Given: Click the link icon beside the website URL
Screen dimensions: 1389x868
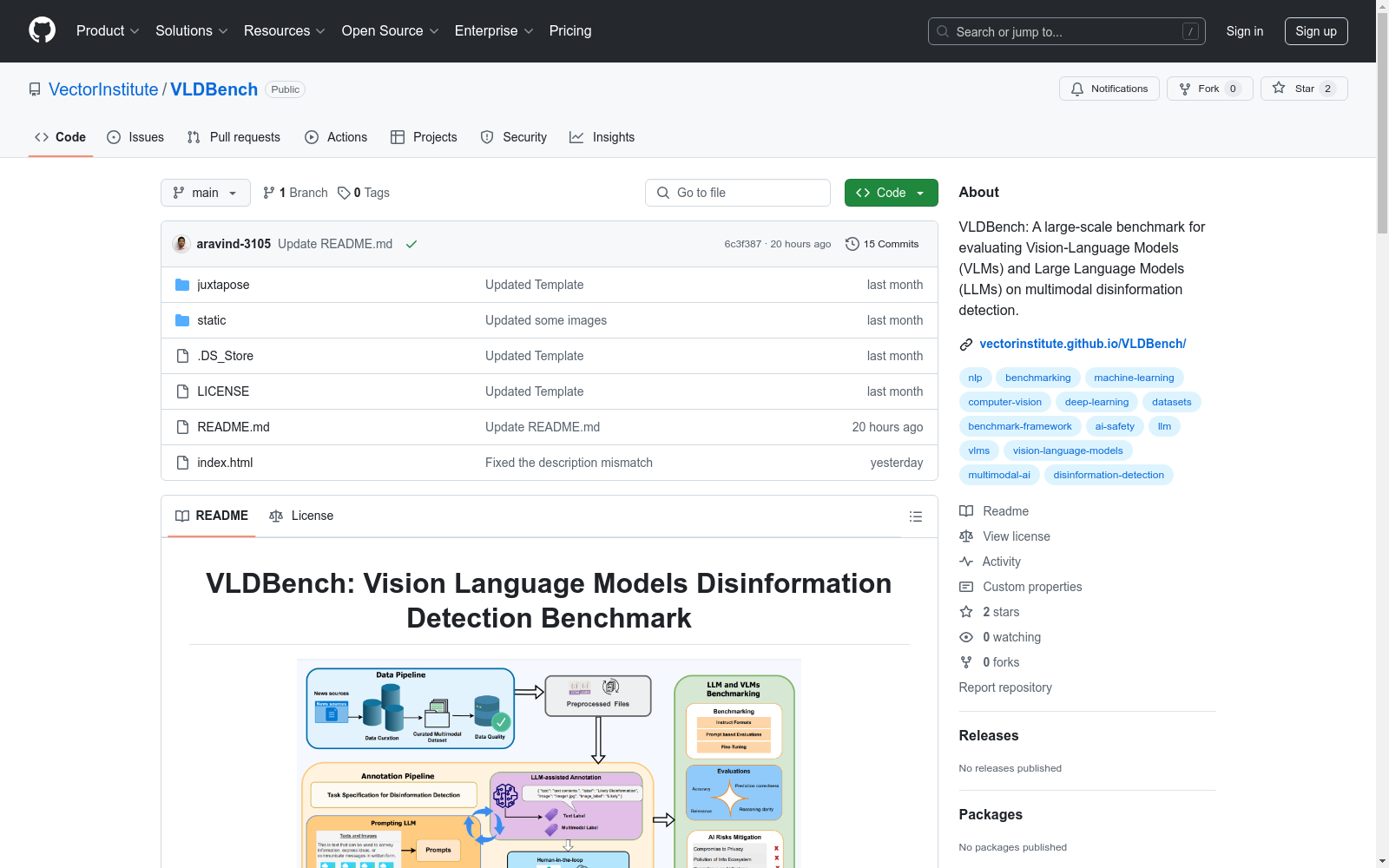Looking at the screenshot, I should (x=966, y=345).
